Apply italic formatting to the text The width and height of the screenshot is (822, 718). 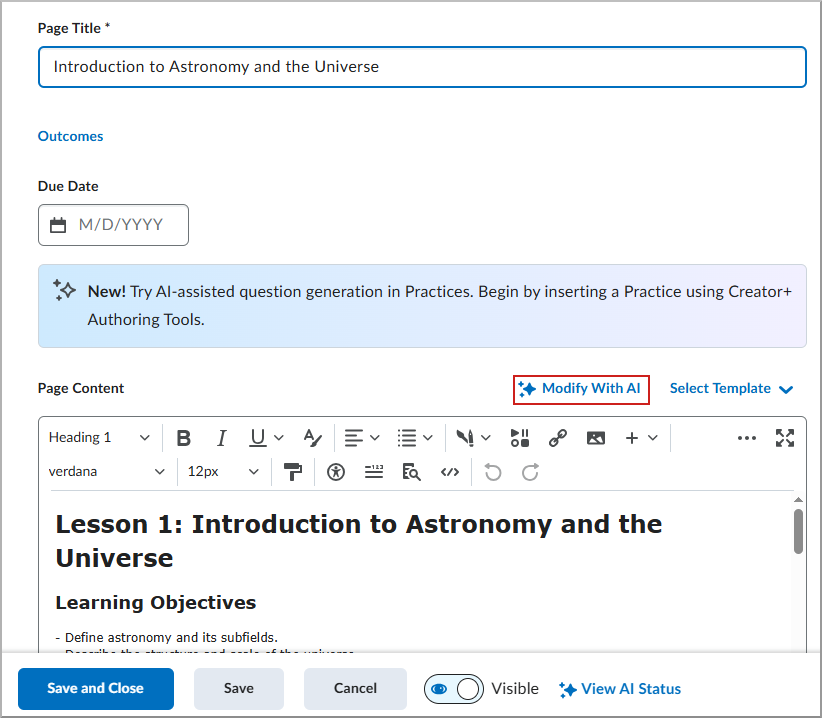[x=221, y=438]
